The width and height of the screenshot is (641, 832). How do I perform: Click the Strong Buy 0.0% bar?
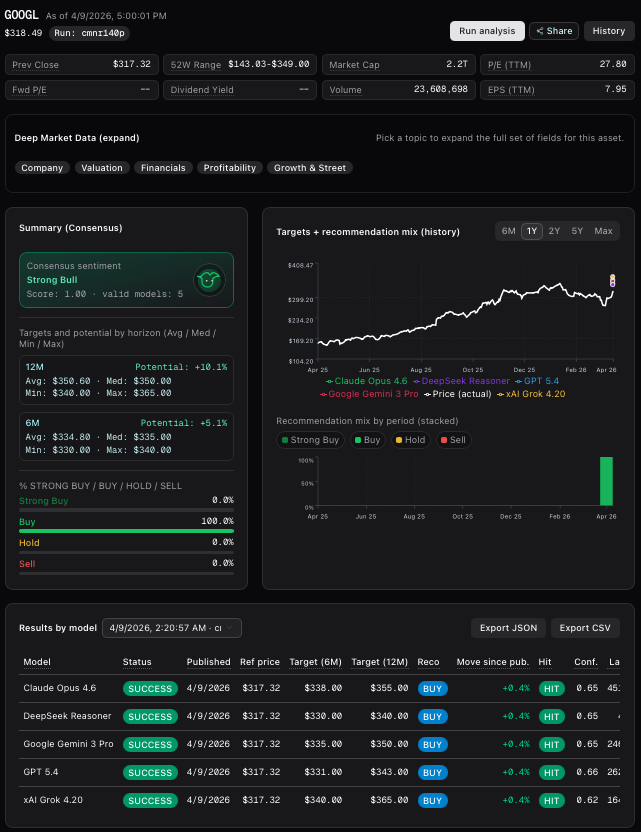click(126, 510)
